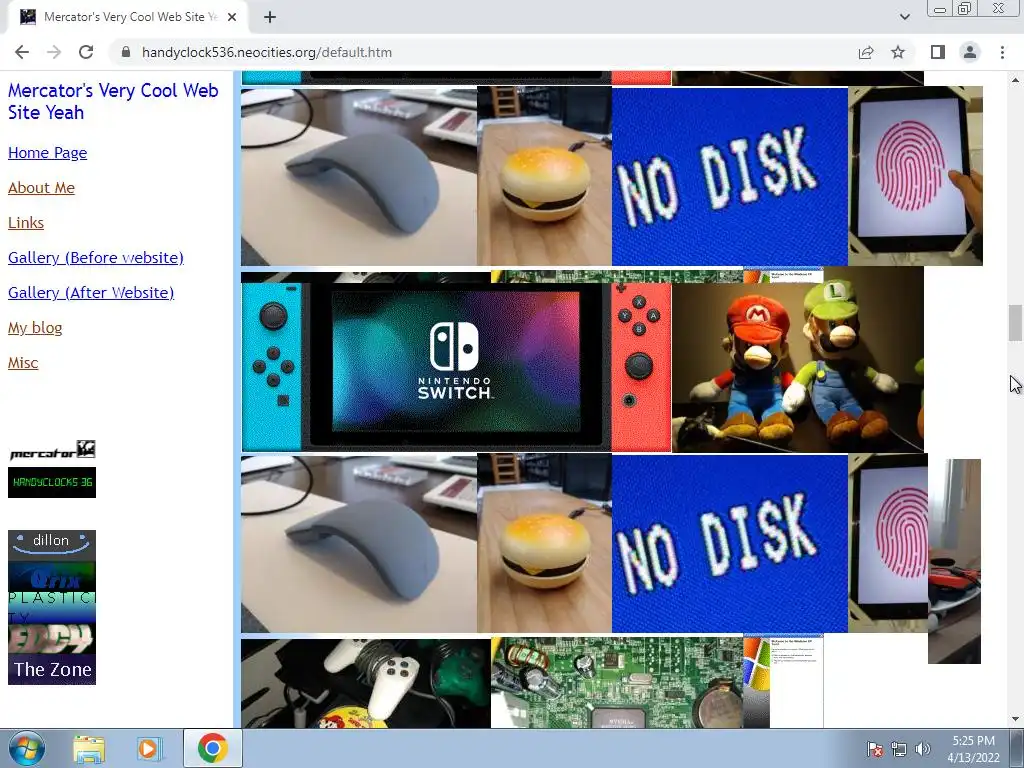Open a new browser tab
Viewport: 1024px width, 768px height.
(x=270, y=17)
